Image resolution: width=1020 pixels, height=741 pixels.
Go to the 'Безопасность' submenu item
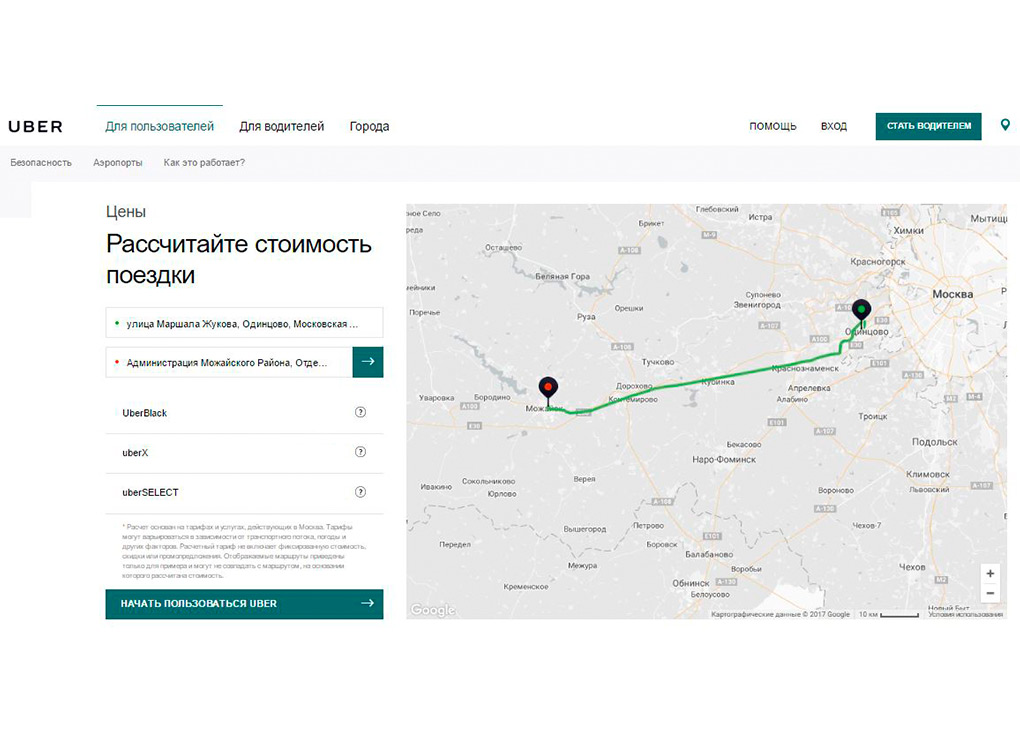pyautogui.click(x=41, y=163)
